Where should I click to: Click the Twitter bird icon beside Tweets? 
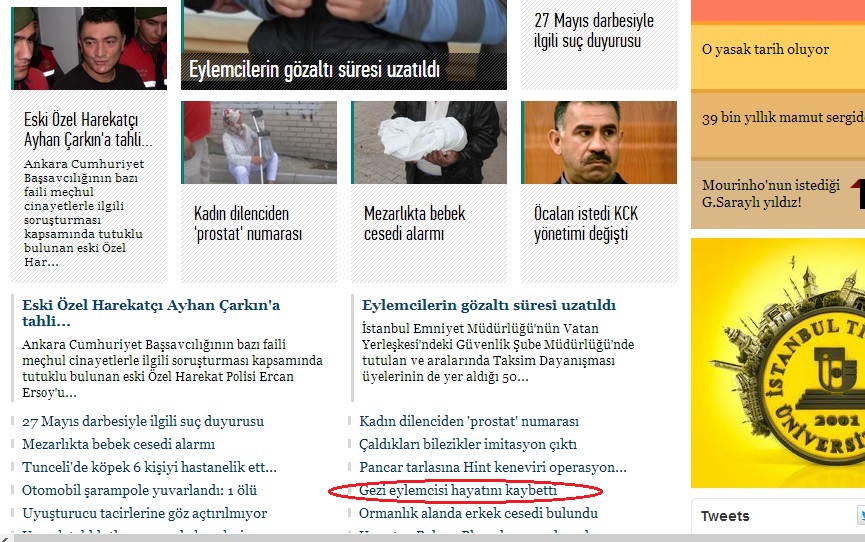(861, 516)
